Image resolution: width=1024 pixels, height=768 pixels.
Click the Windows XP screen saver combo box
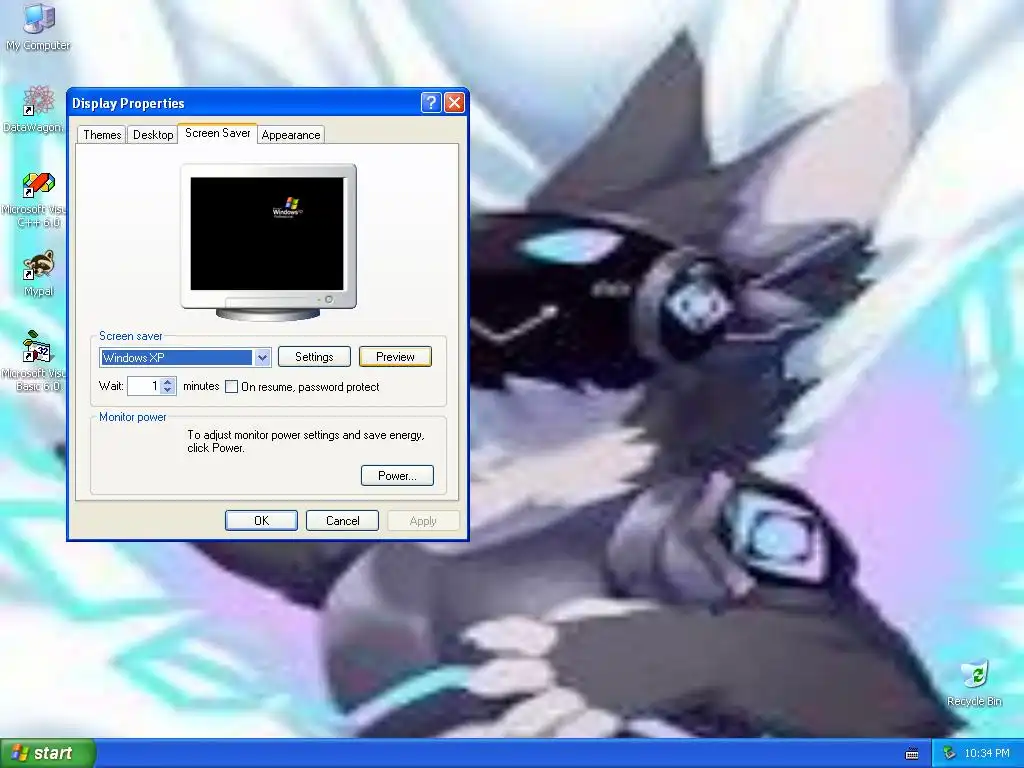(x=185, y=357)
